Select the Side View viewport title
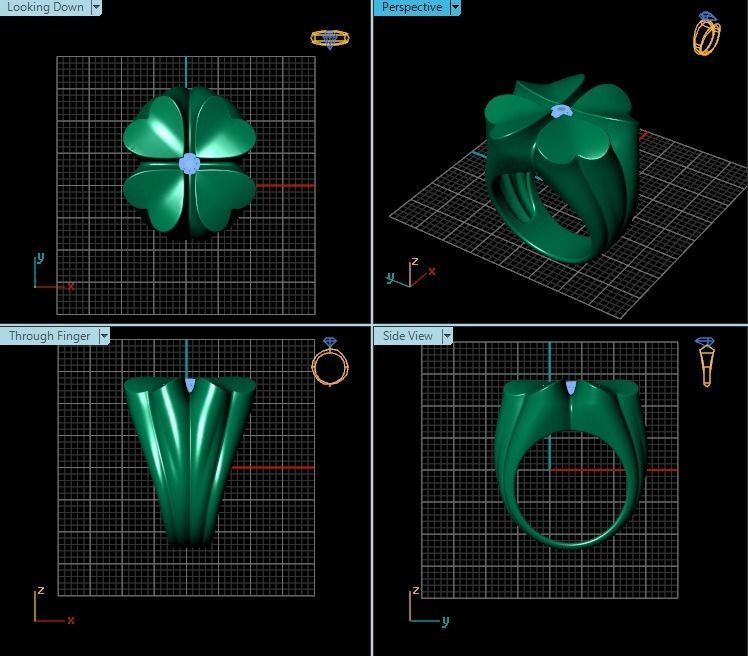748x656 pixels. [x=408, y=336]
